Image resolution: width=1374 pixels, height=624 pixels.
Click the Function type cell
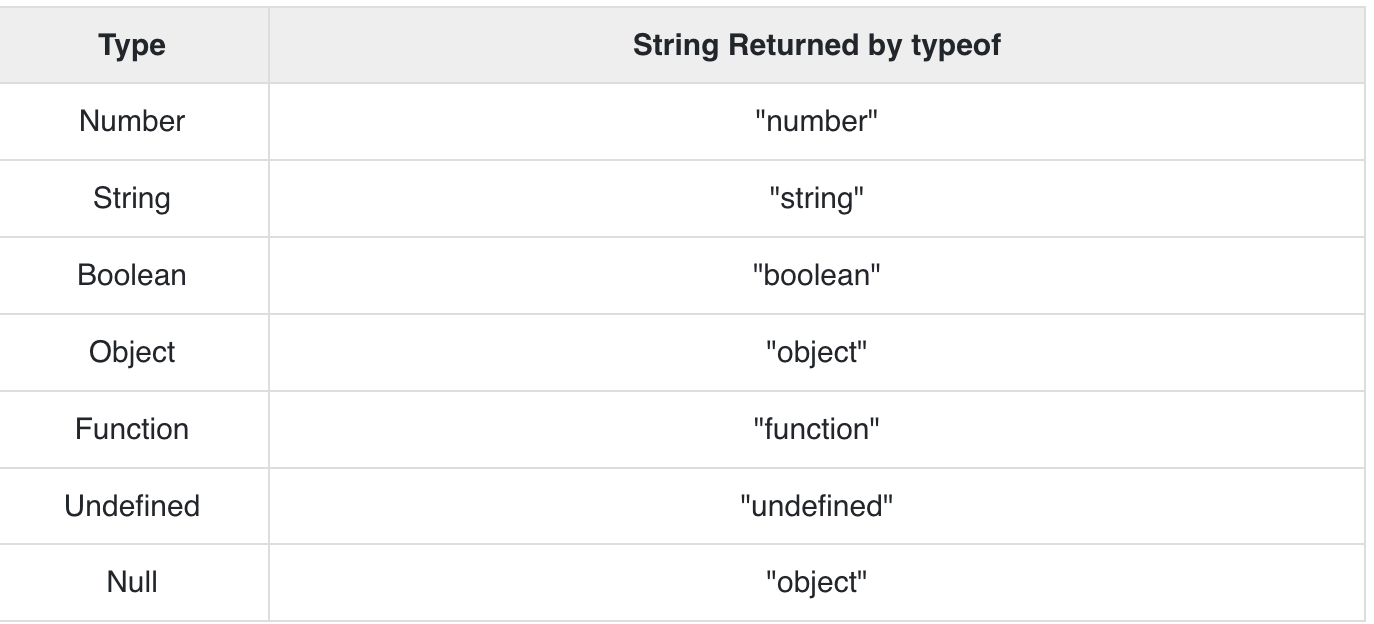pos(132,429)
